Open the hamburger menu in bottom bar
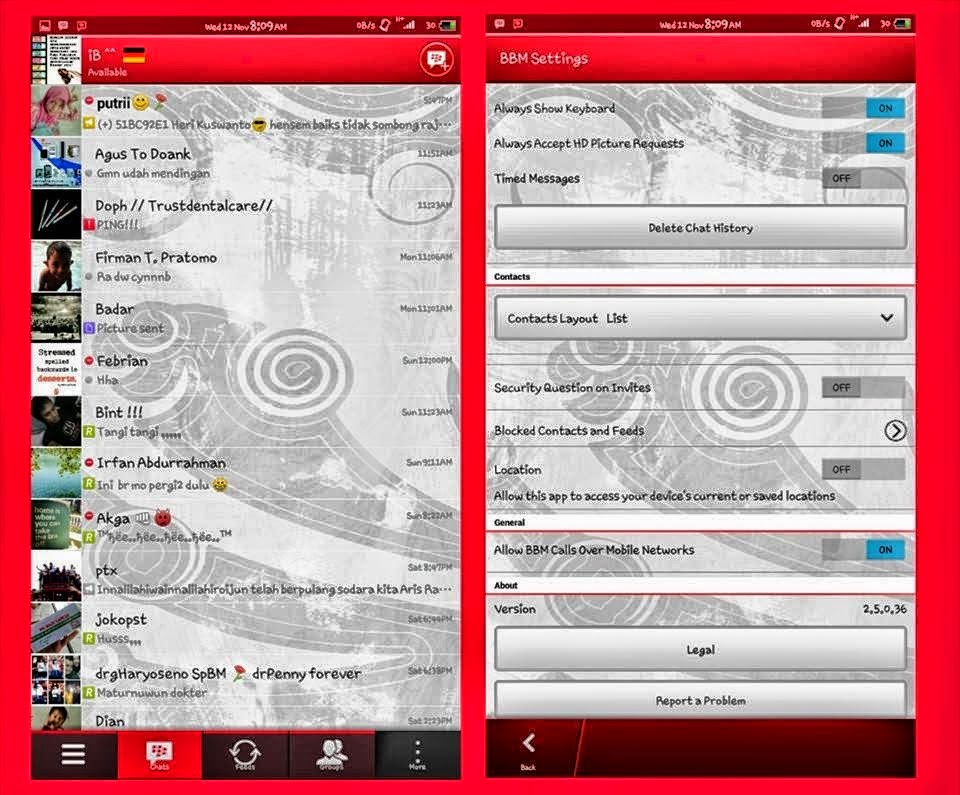This screenshot has width=960, height=795. point(73,754)
